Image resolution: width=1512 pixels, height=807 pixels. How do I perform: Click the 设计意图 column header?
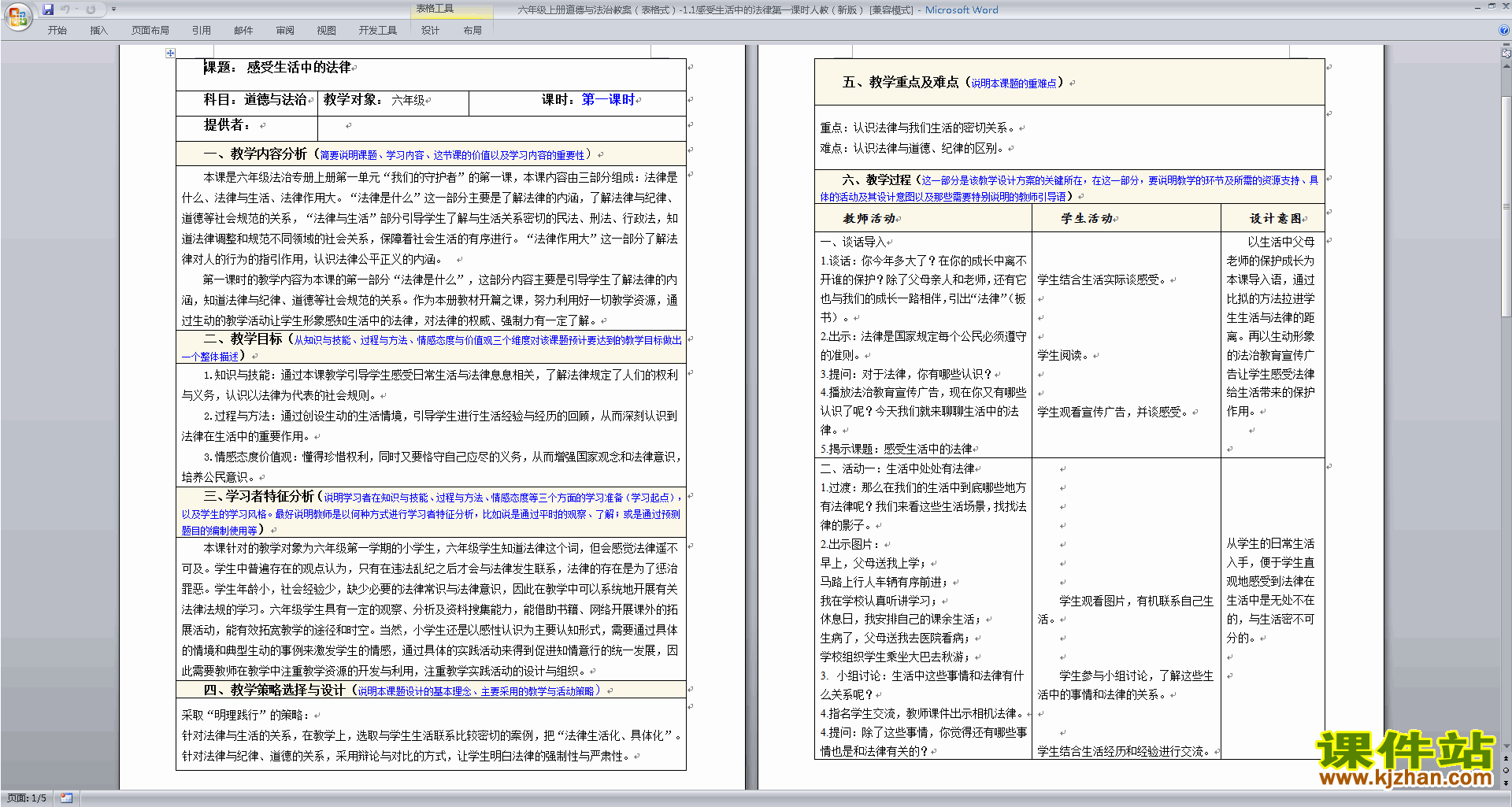click(1277, 218)
